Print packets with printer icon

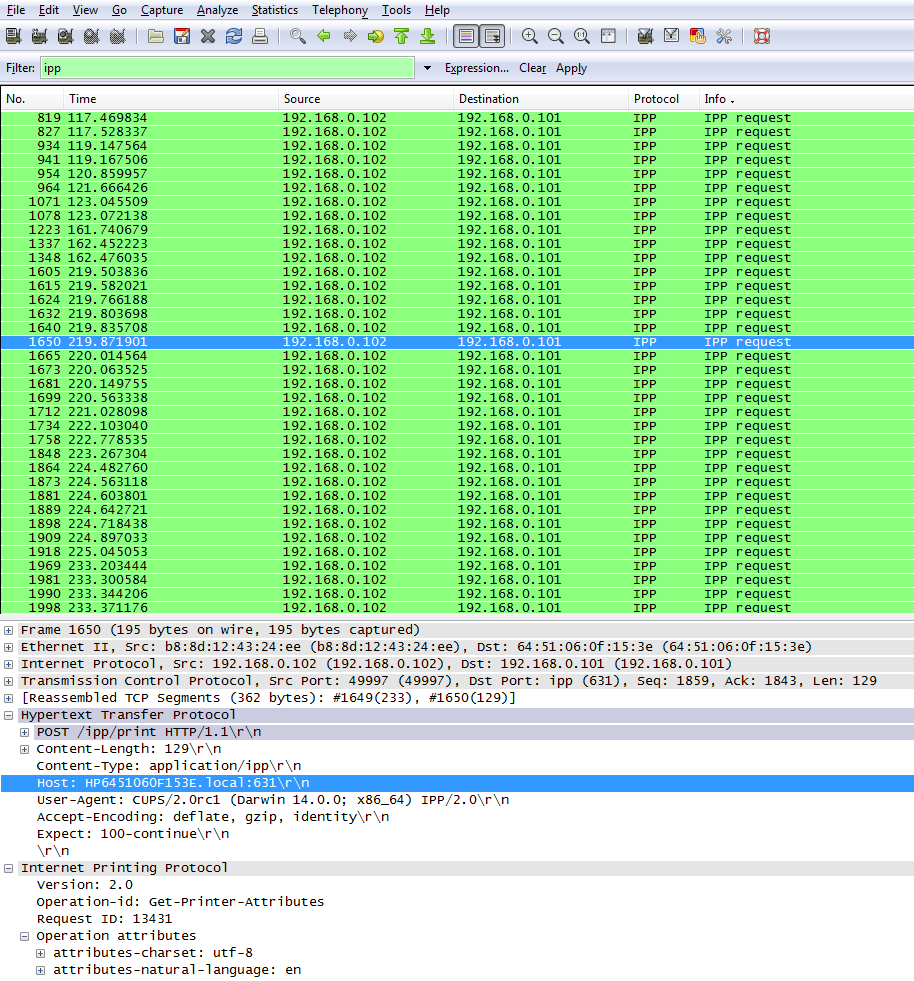point(260,36)
